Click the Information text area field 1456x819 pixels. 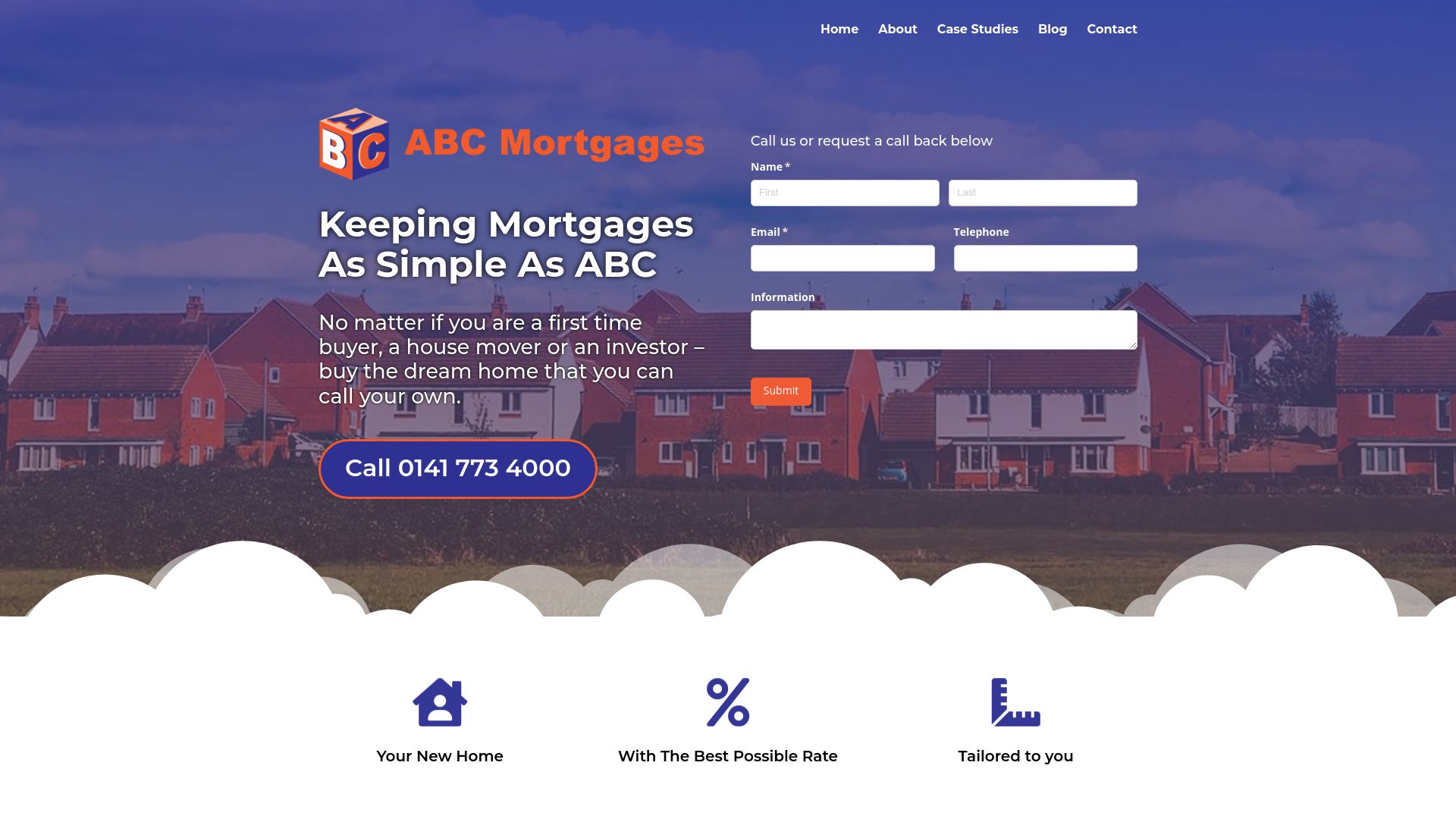click(944, 329)
